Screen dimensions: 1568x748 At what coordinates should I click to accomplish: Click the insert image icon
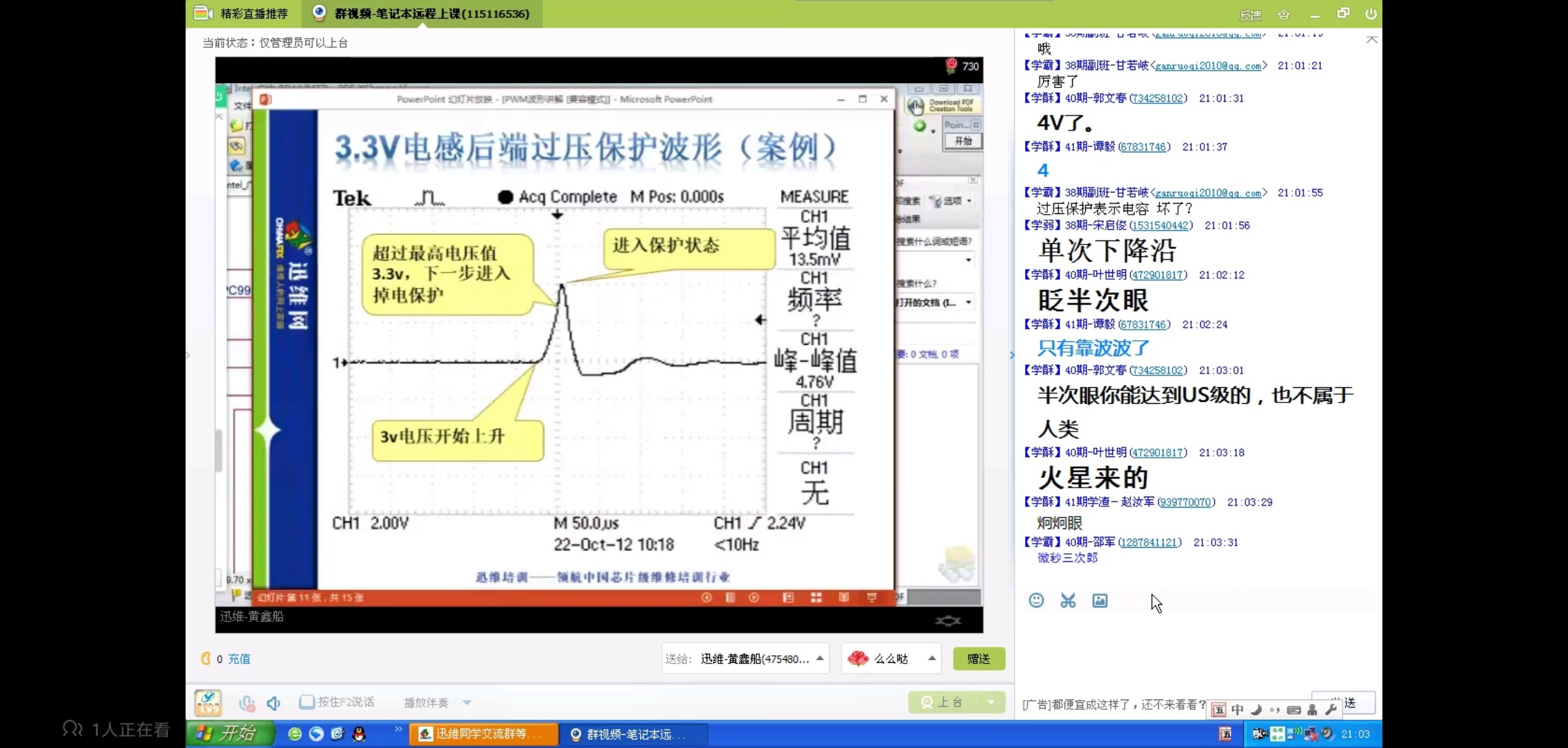1100,600
